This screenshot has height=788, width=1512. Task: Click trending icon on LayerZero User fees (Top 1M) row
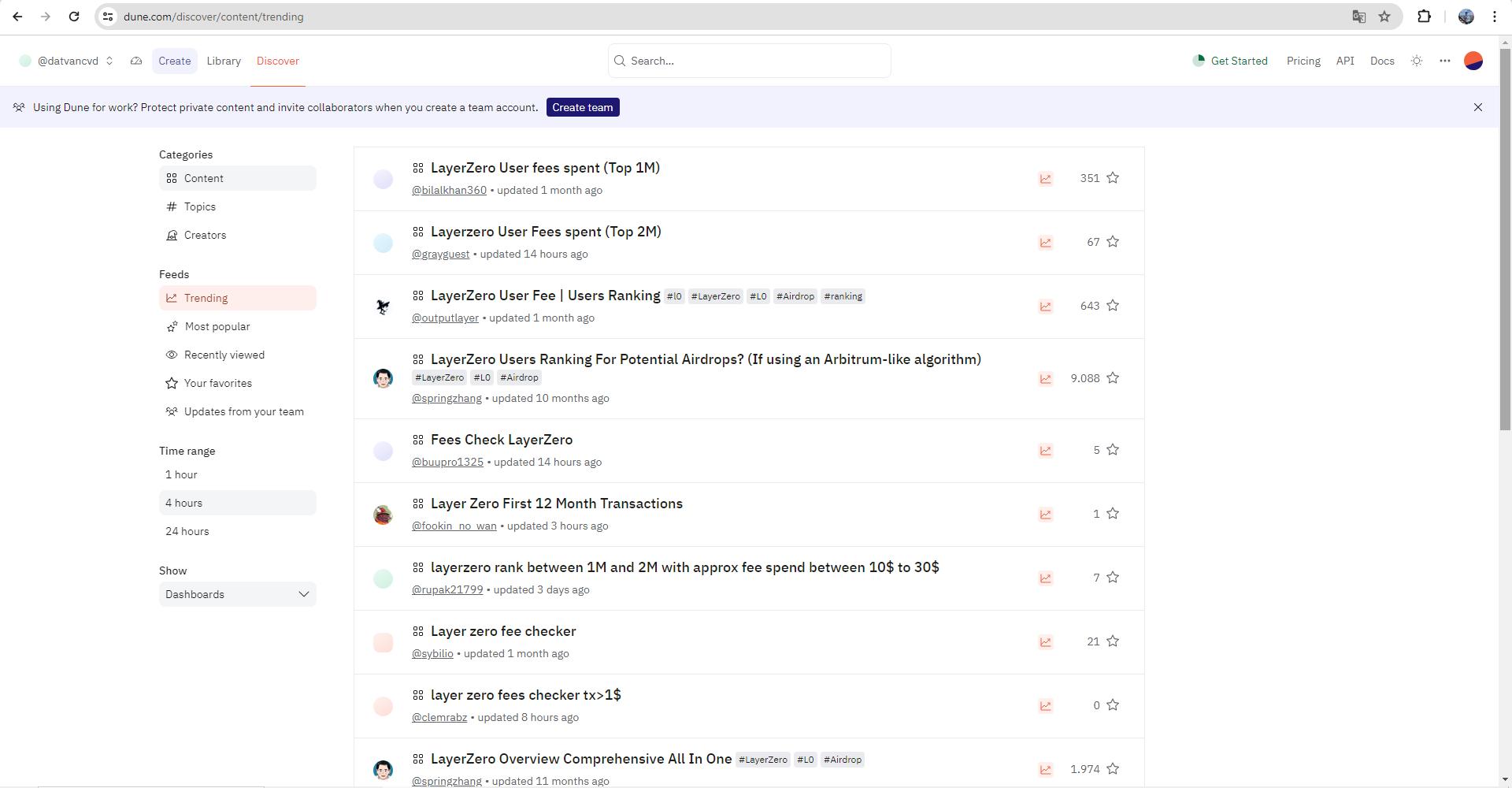coord(1046,179)
